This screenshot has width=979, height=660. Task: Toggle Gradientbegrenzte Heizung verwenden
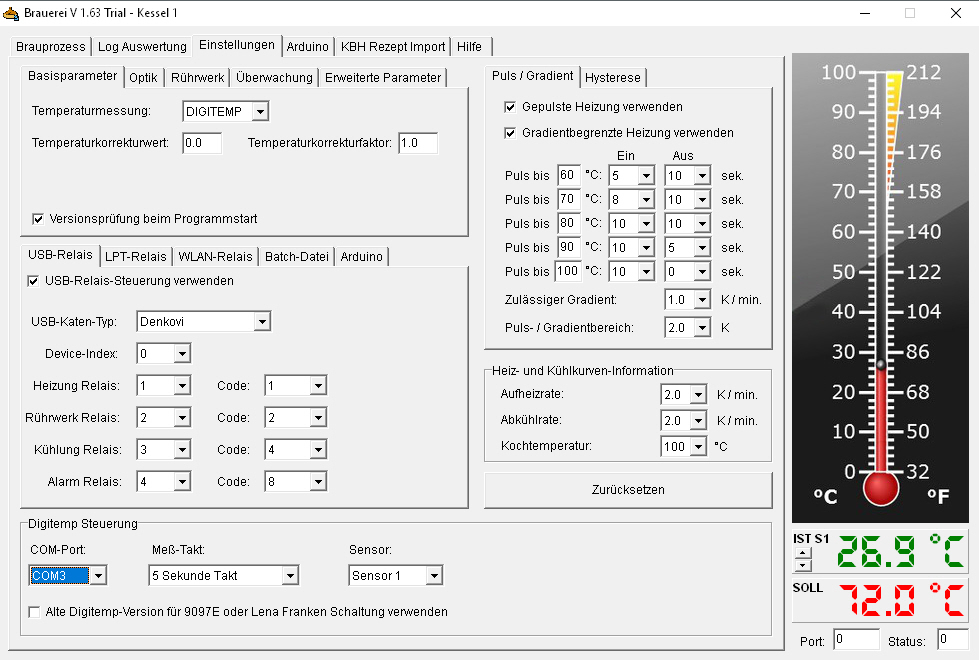tap(511, 133)
